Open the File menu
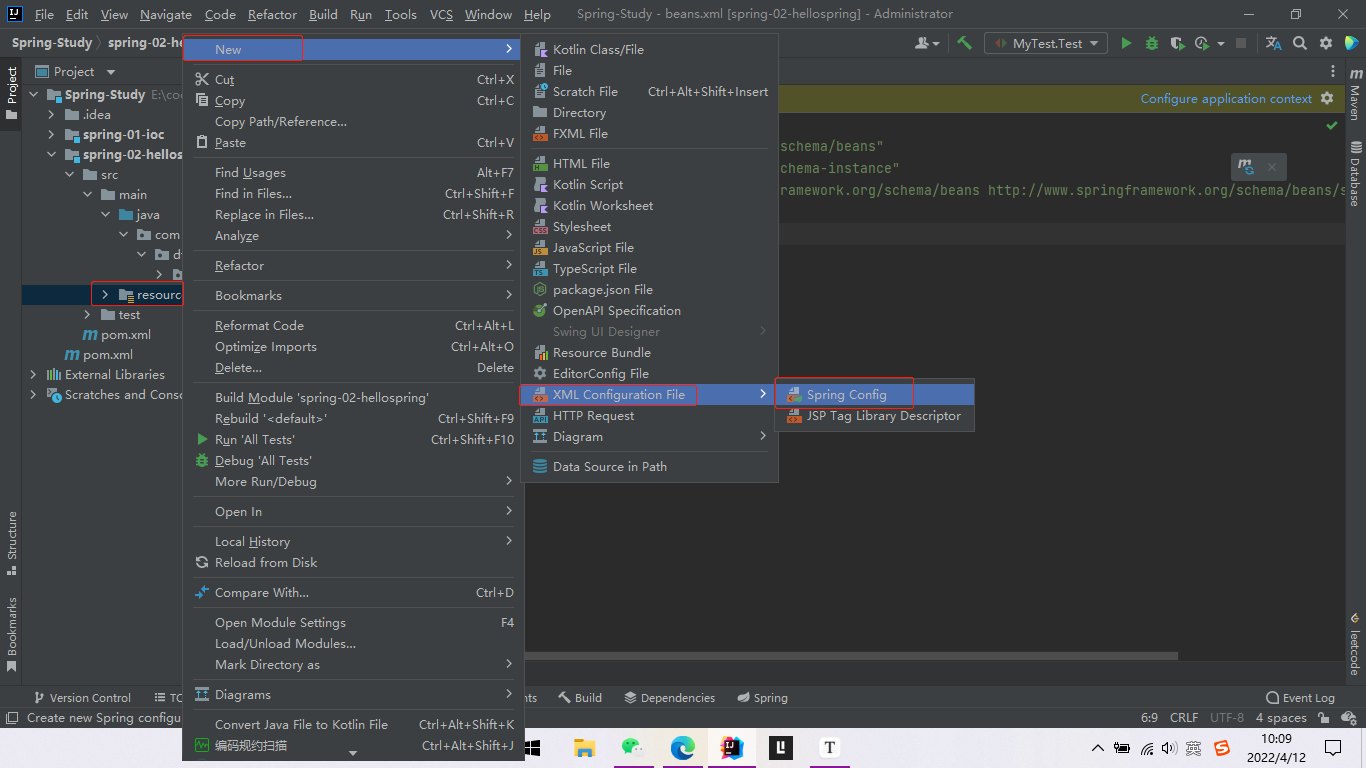This screenshot has height=768, width=1366. click(x=44, y=14)
